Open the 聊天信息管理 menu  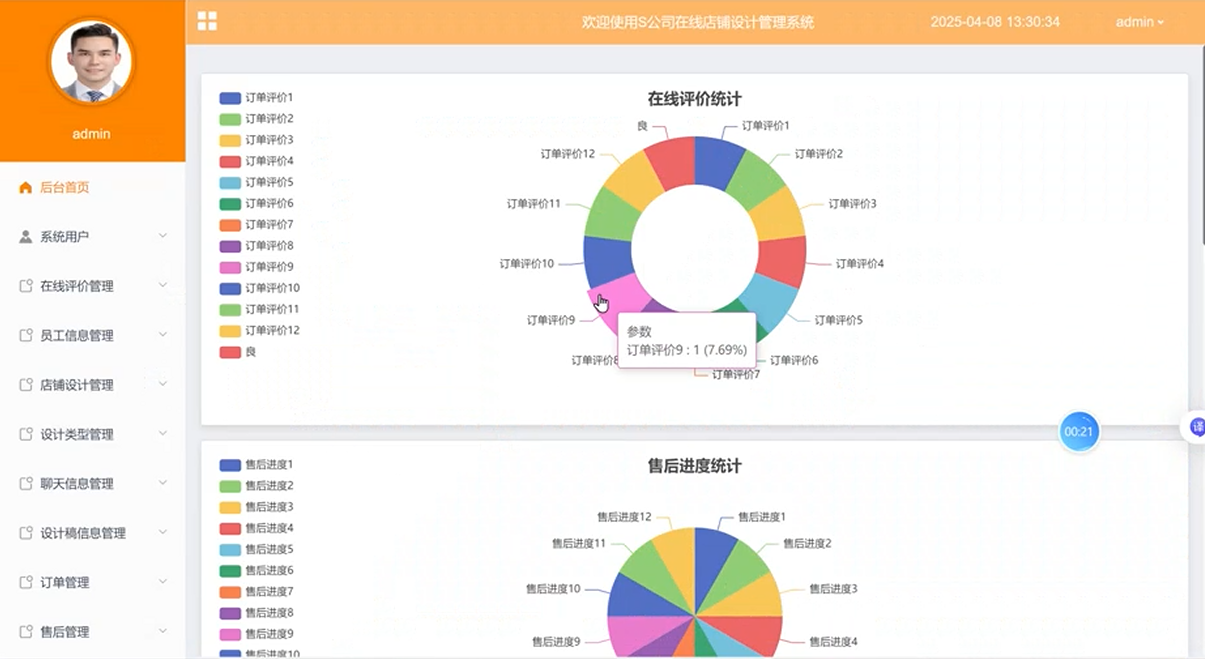(x=92, y=483)
